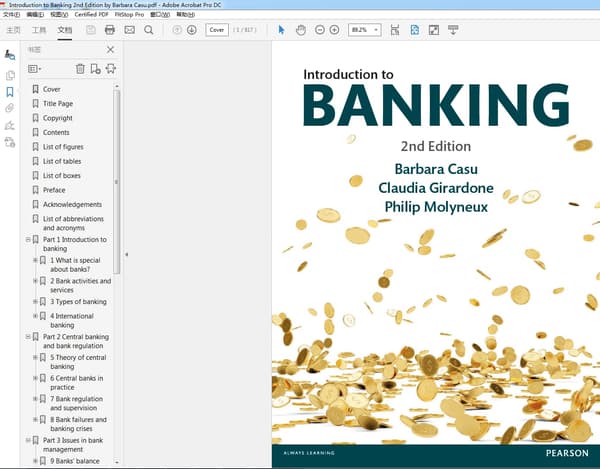Add a new bookmark icon
Image resolution: width=600 pixels, height=469 pixels.
95,69
